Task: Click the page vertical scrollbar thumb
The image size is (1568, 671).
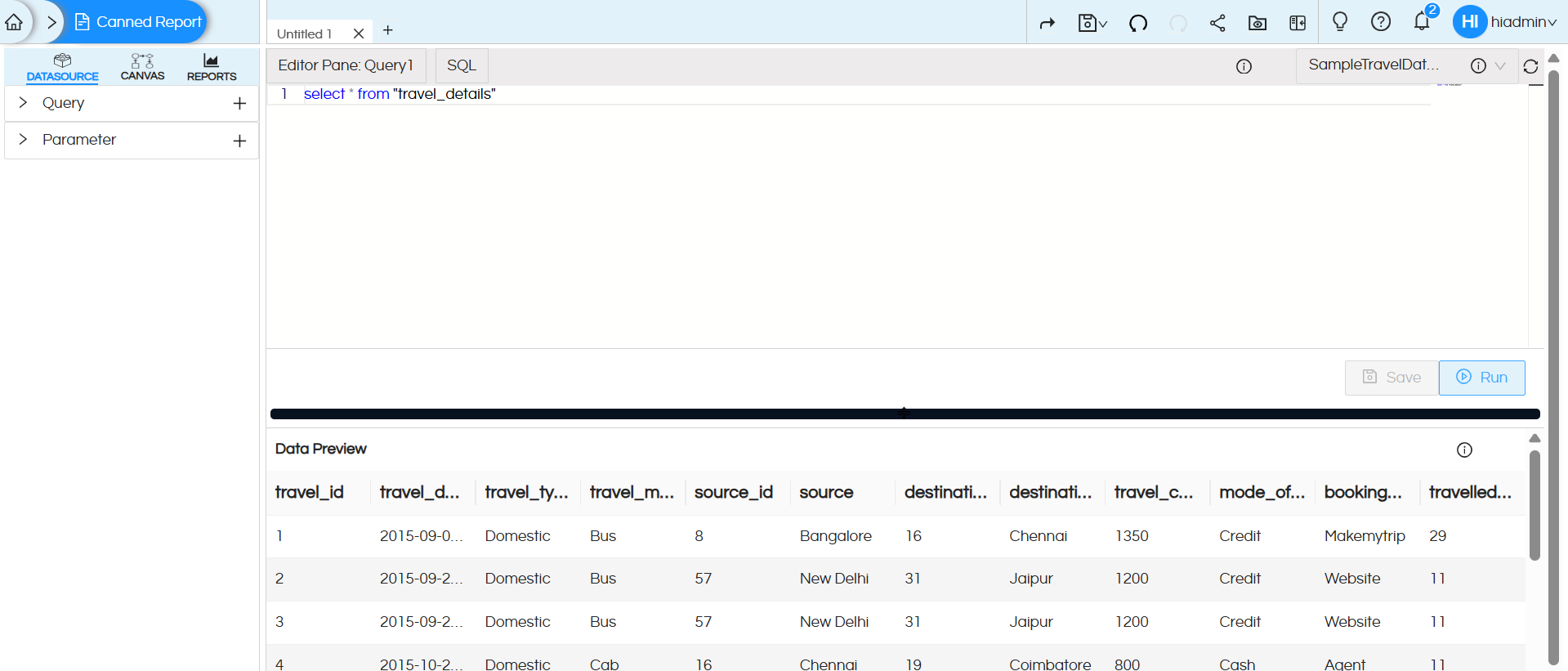Action: pos(1553,368)
